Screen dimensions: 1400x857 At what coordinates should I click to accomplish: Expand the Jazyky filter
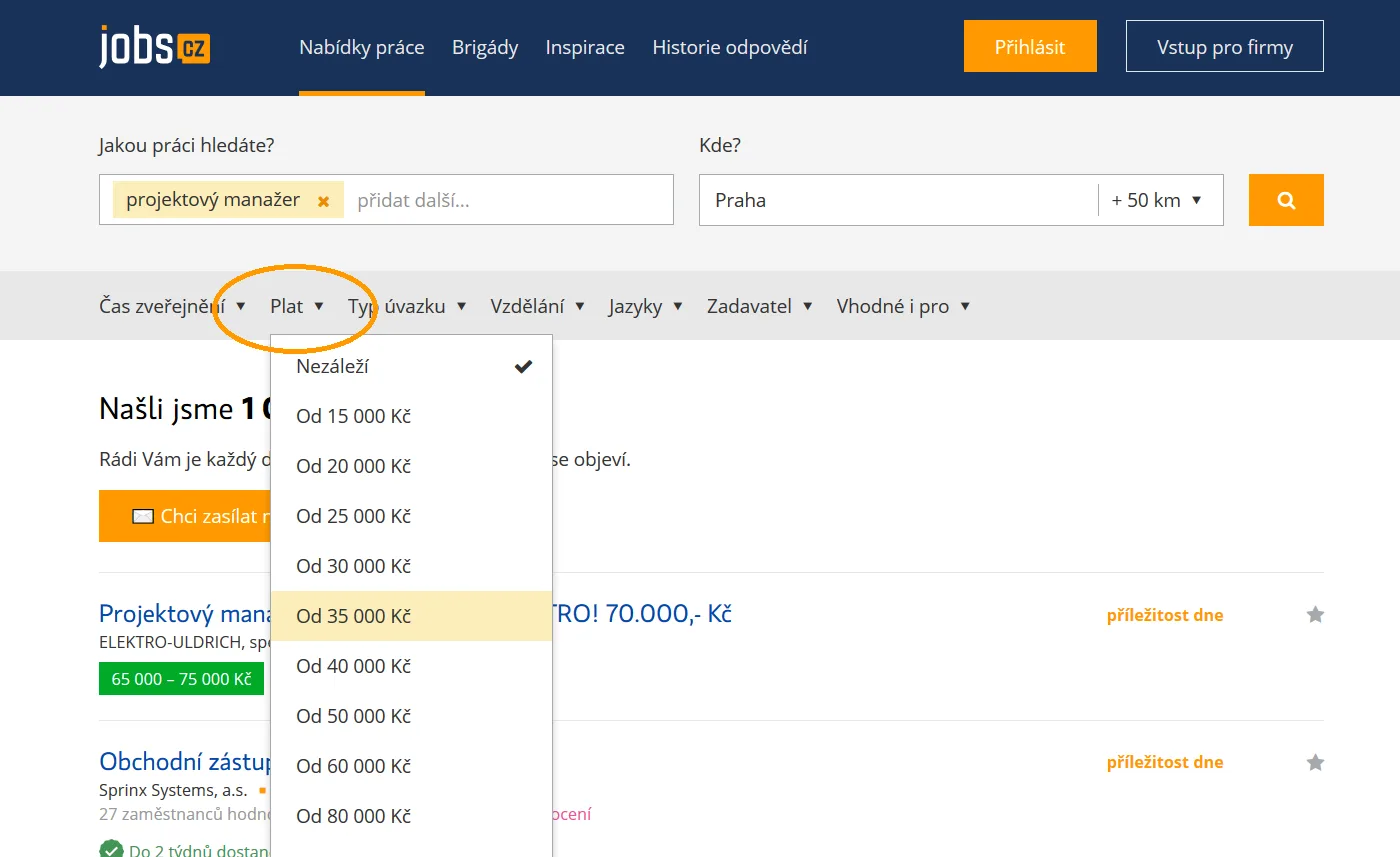646,306
